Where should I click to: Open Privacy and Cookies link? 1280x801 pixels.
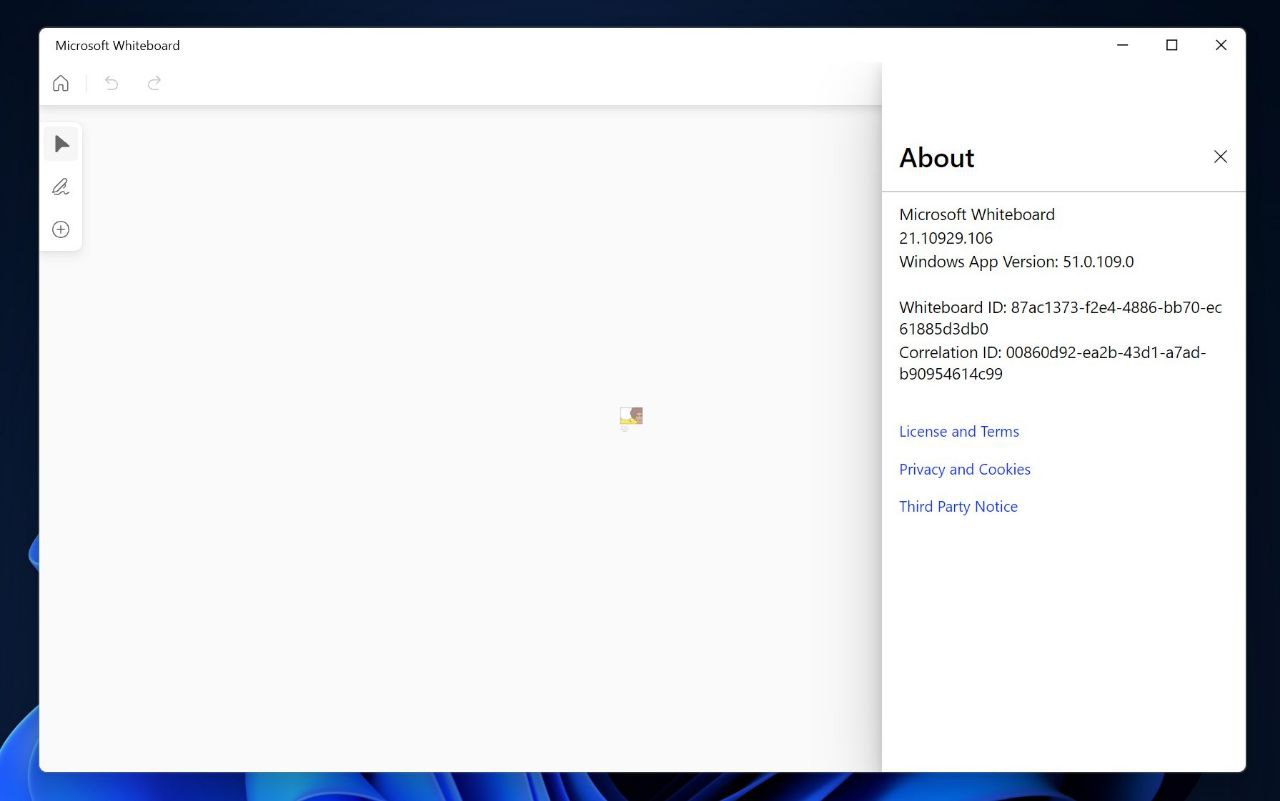[965, 469]
